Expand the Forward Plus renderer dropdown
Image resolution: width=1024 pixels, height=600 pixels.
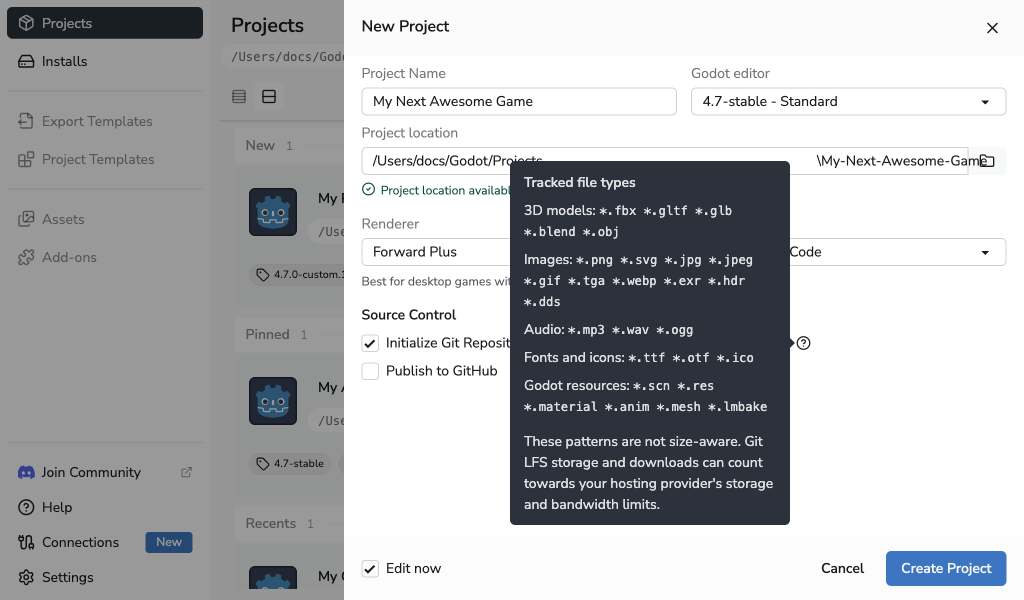tap(436, 252)
